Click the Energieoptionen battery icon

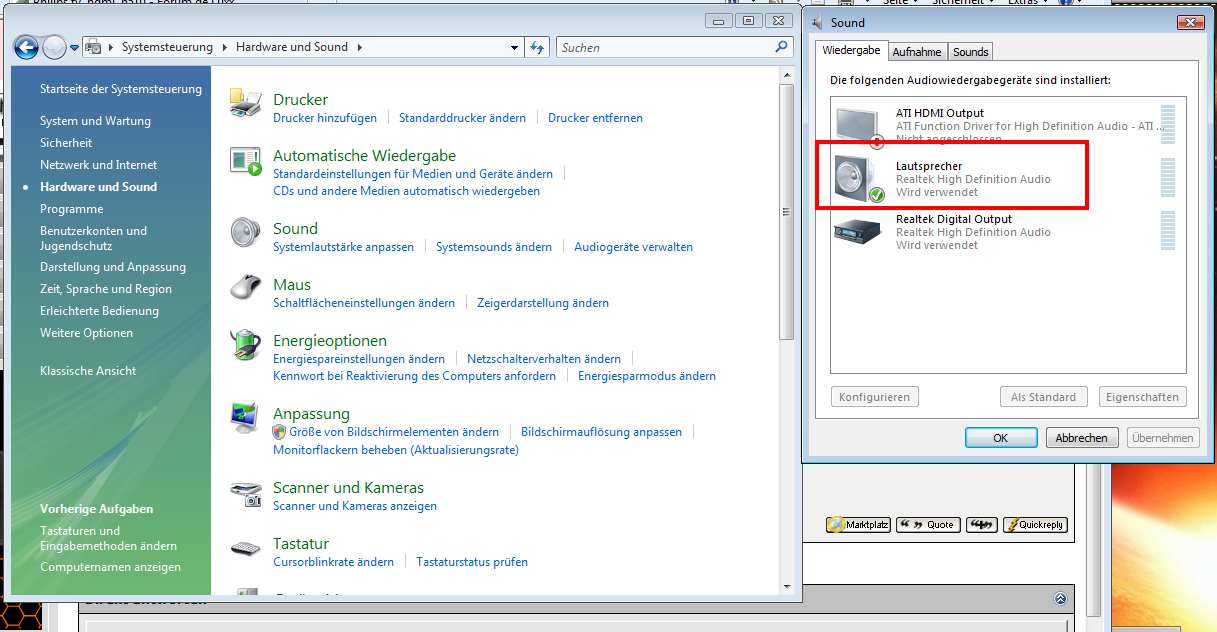[245, 345]
